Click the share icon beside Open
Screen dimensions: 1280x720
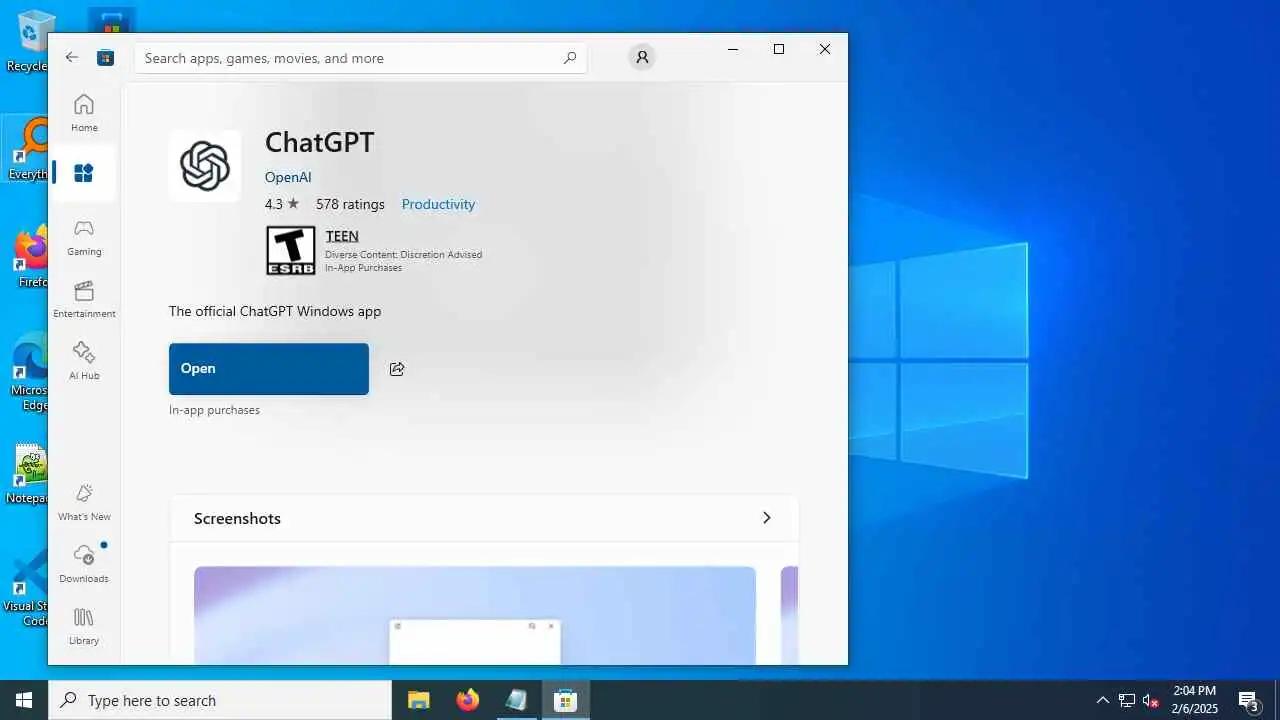point(397,369)
